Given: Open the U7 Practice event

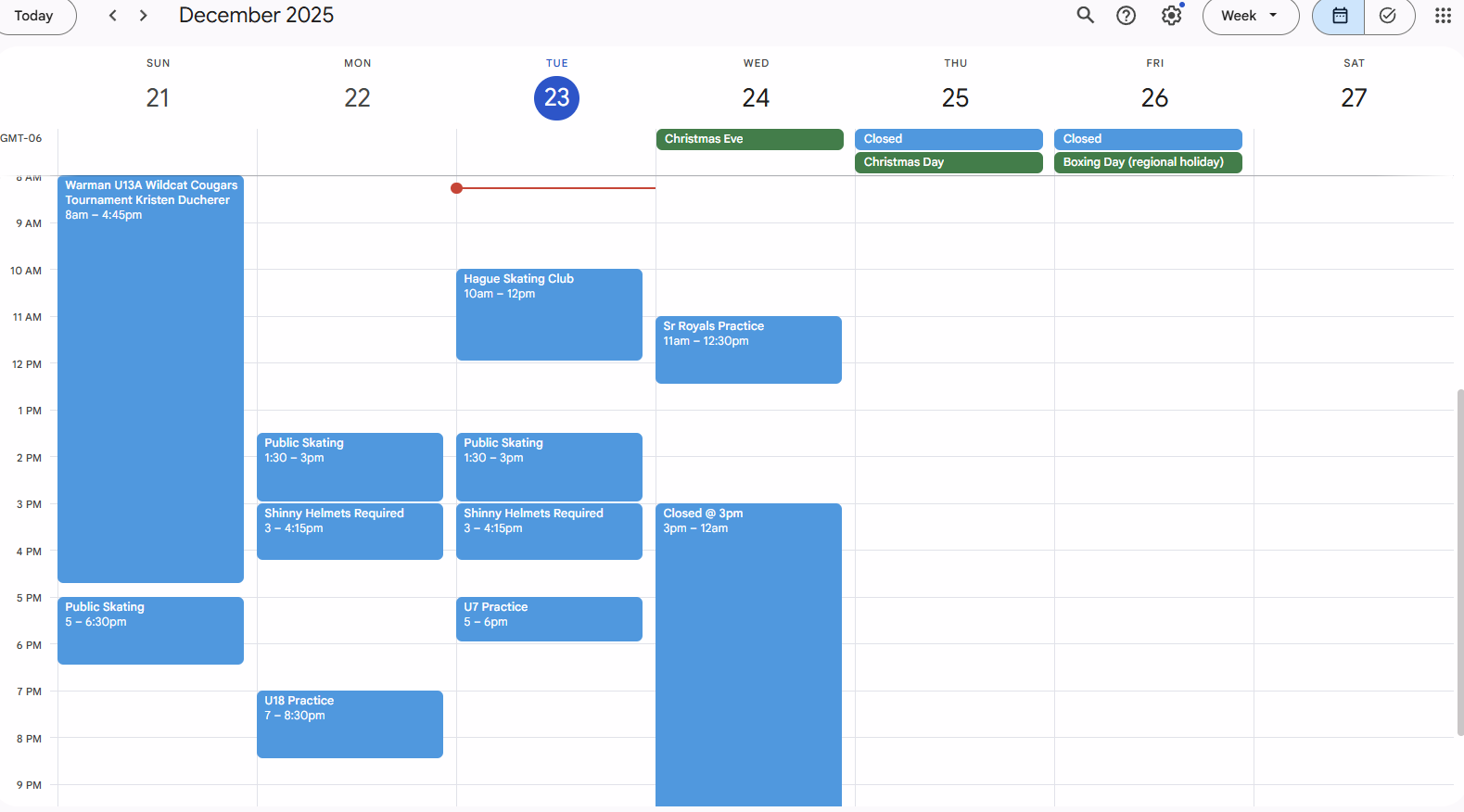Looking at the screenshot, I should tap(549, 618).
